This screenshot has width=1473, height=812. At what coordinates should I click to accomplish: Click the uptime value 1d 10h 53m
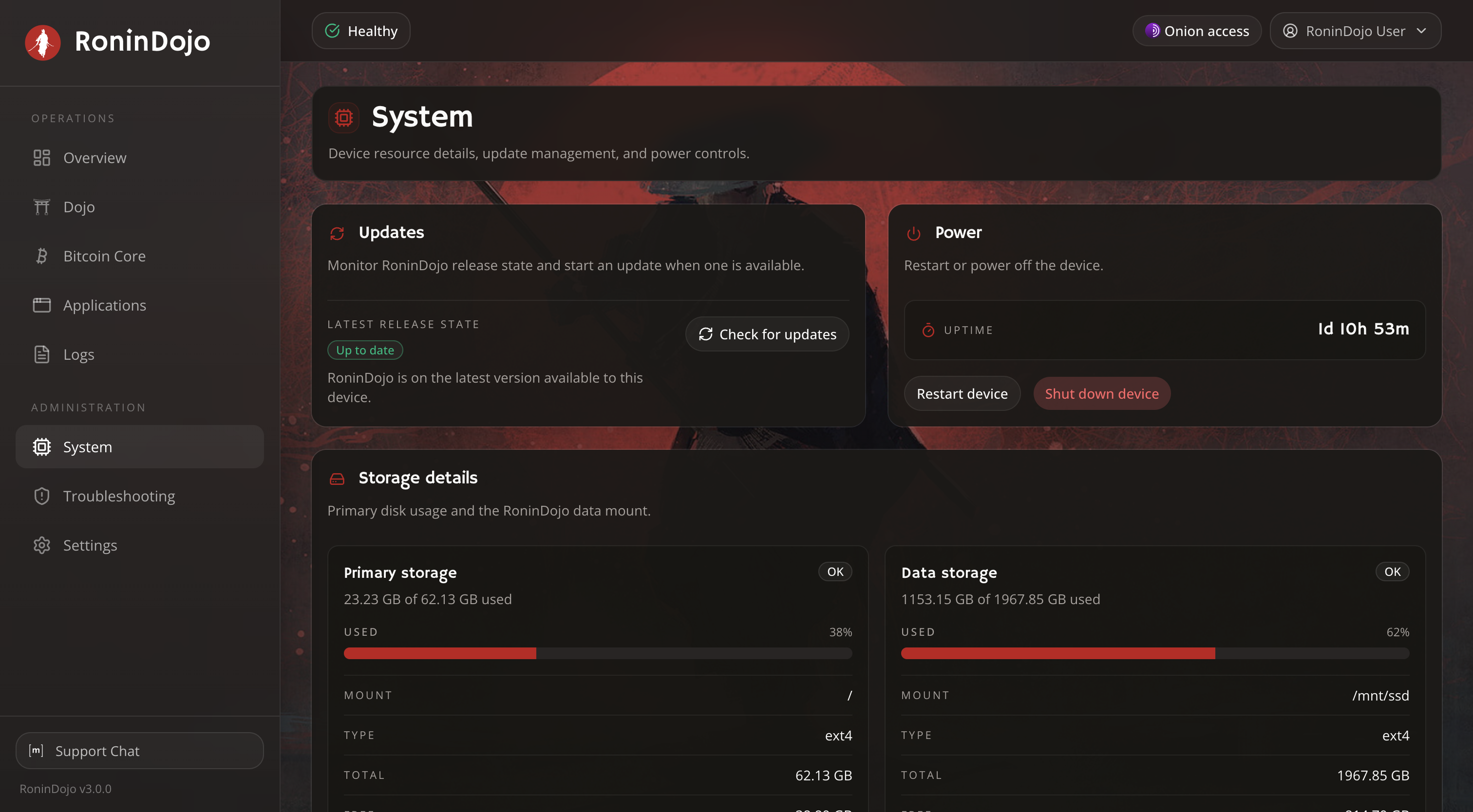[1363, 329]
